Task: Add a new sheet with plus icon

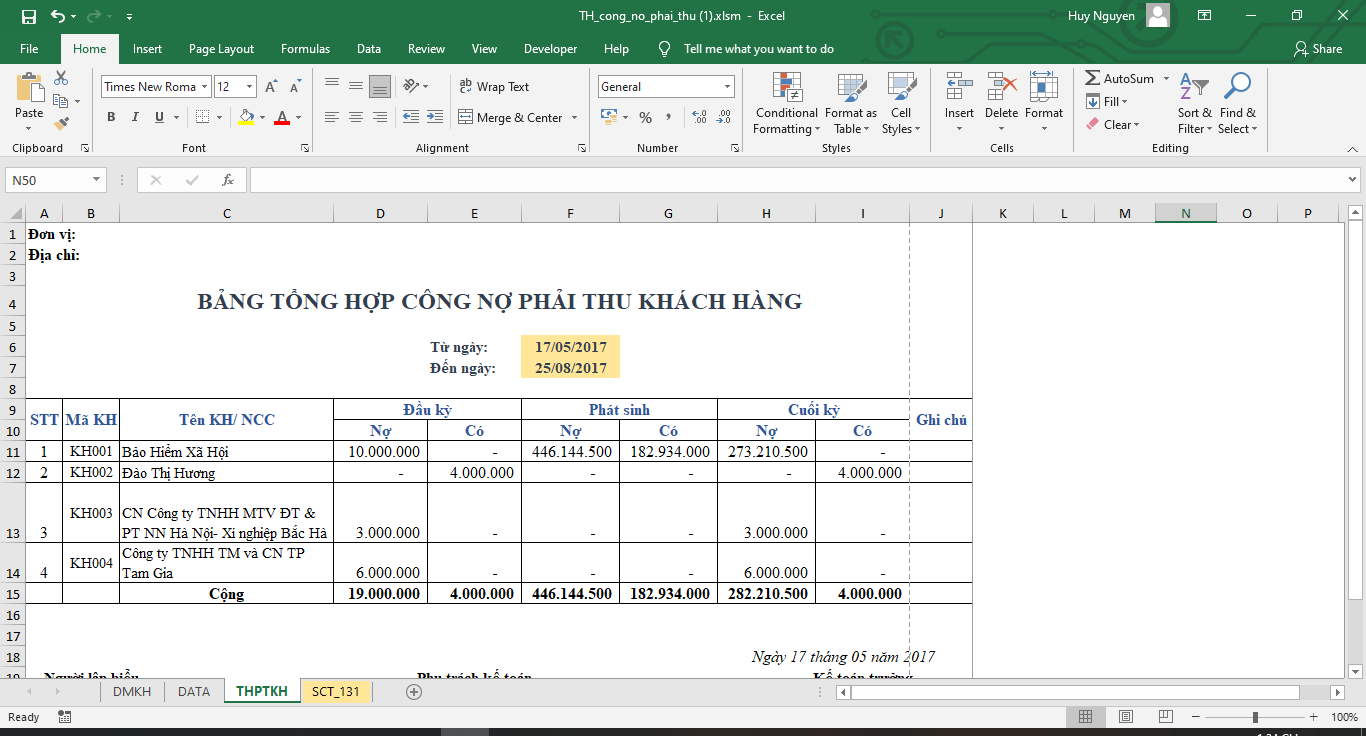Action: point(414,691)
